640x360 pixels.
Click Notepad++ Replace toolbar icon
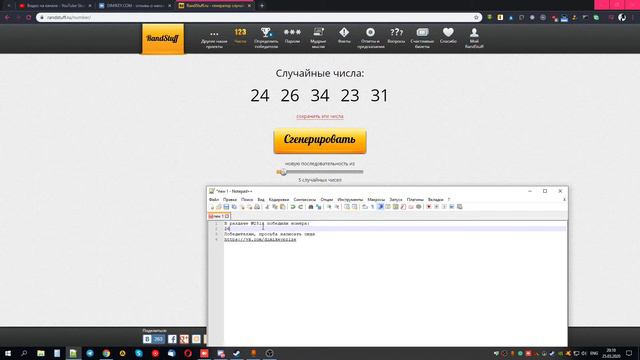(318, 207)
